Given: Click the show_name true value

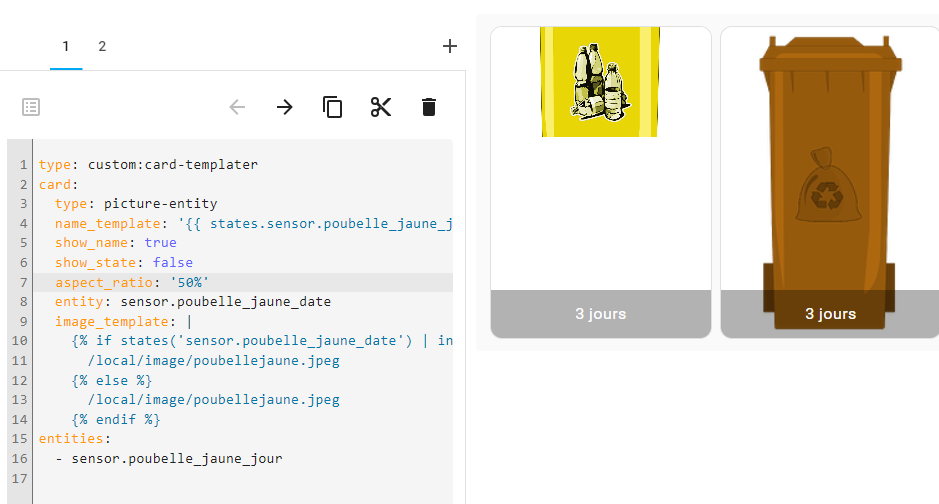Looking at the screenshot, I should [160, 242].
